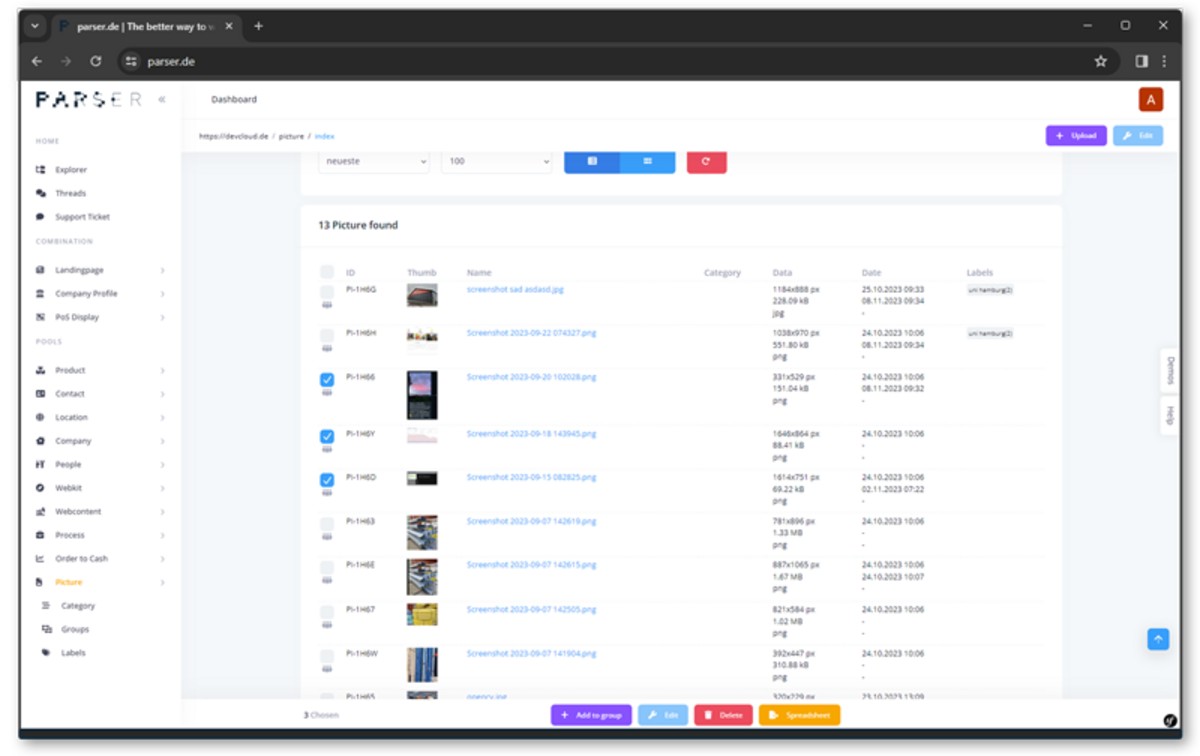Viewport: 1200px width, 756px height.
Task: Open the "neueste" sort dropdown
Action: point(374,160)
